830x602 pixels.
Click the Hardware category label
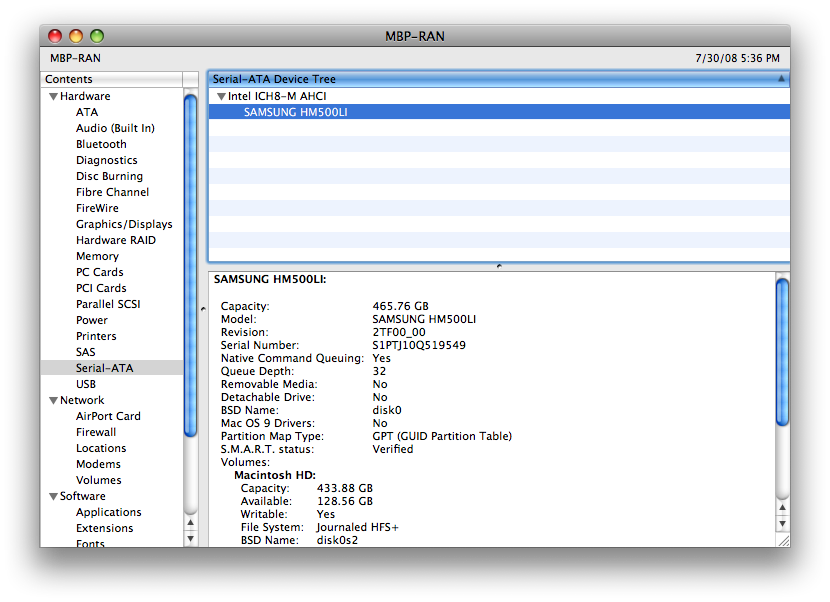tap(85, 96)
